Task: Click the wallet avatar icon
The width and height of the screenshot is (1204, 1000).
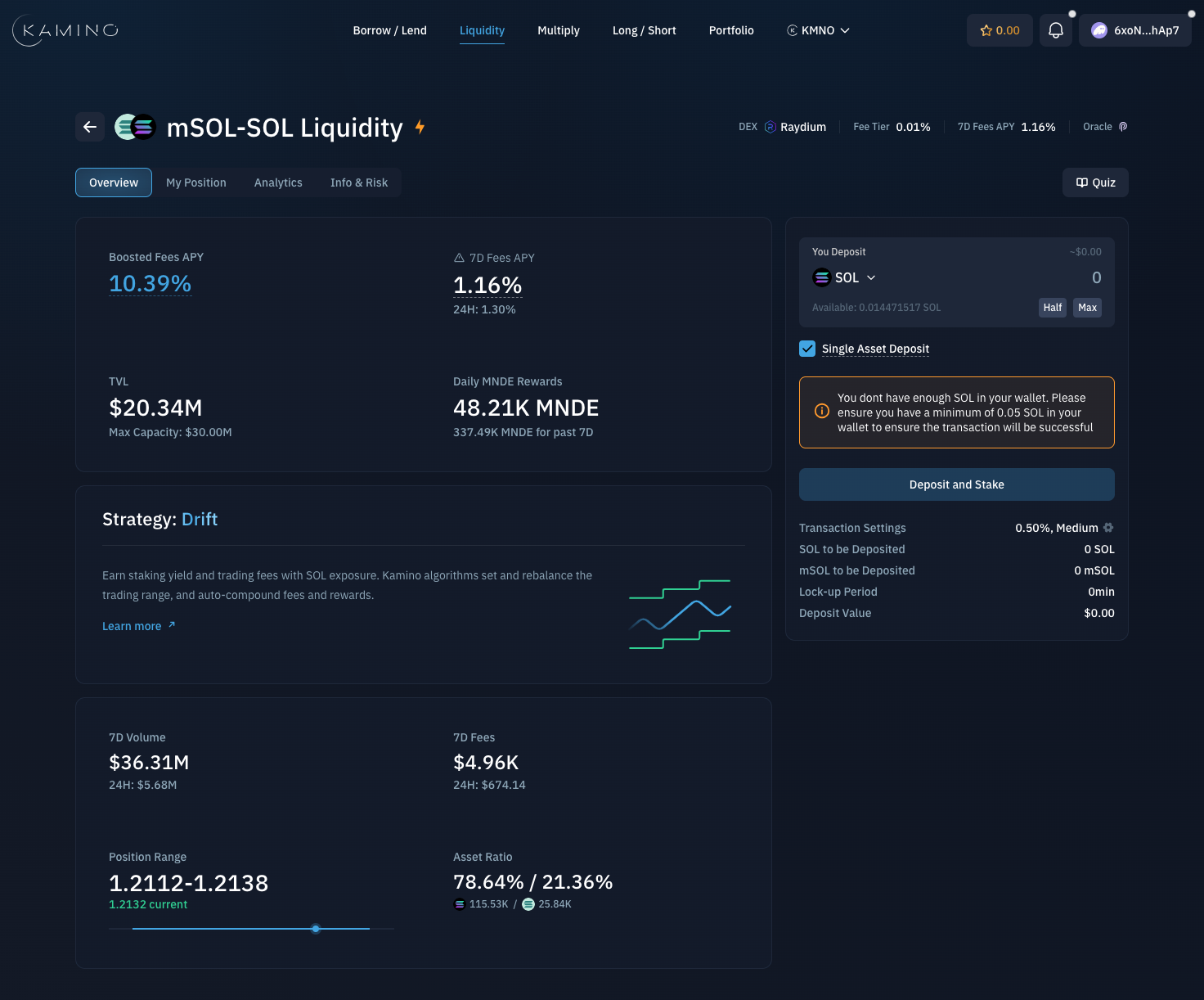Action: point(1099,30)
